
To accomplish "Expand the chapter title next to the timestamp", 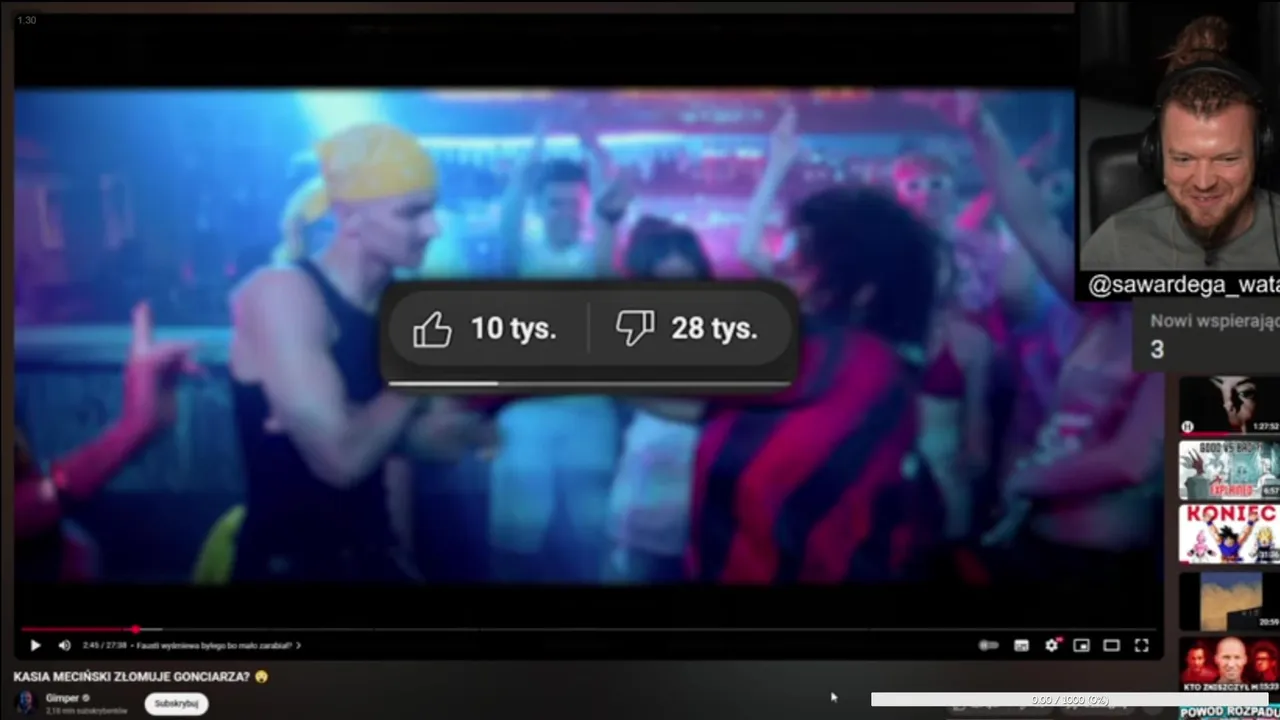I will (x=219, y=646).
